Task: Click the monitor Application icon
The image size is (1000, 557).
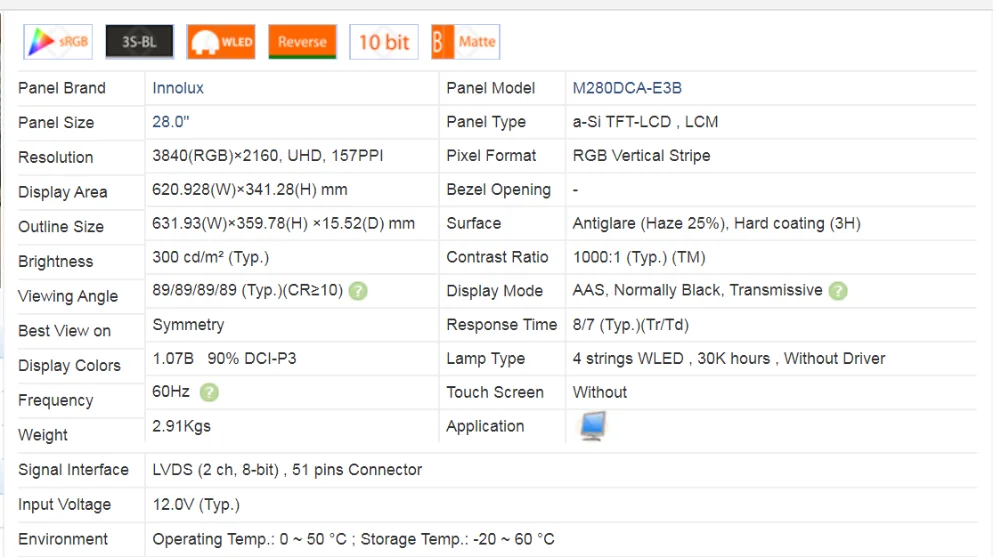Action: (593, 426)
